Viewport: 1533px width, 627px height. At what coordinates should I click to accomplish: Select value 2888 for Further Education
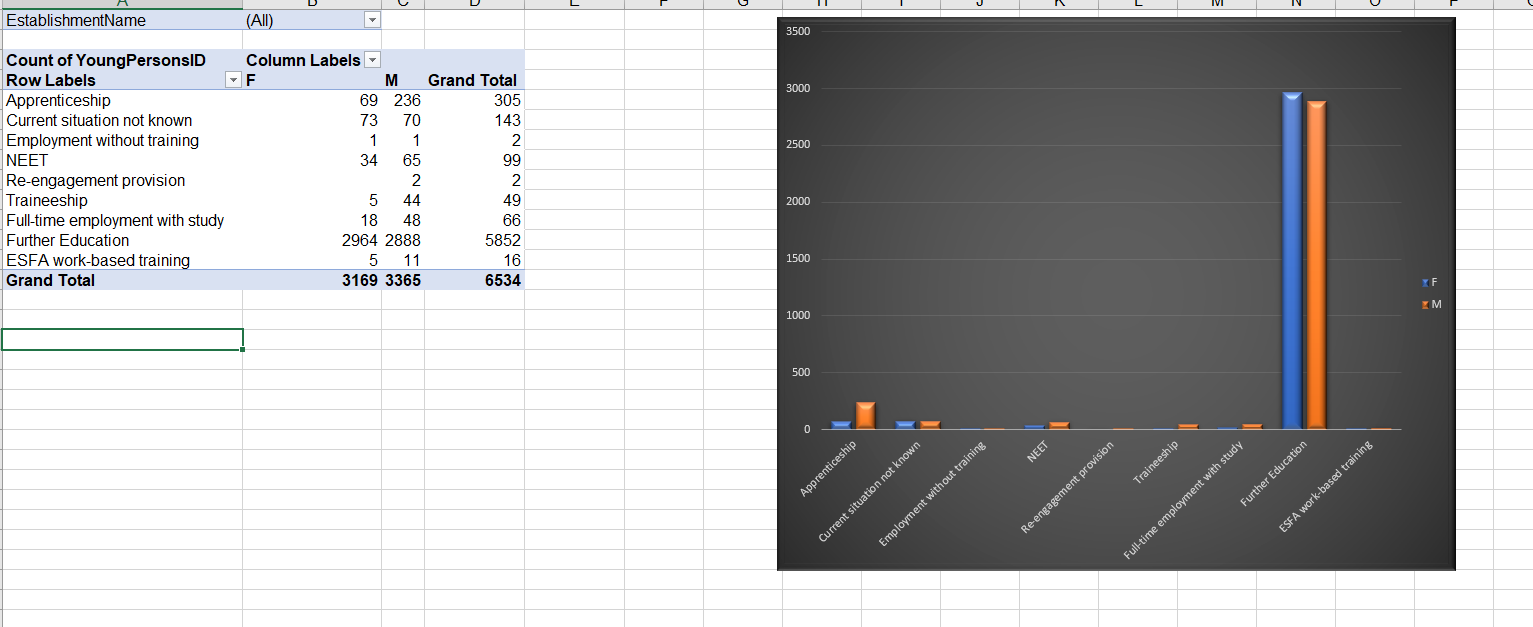403,240
